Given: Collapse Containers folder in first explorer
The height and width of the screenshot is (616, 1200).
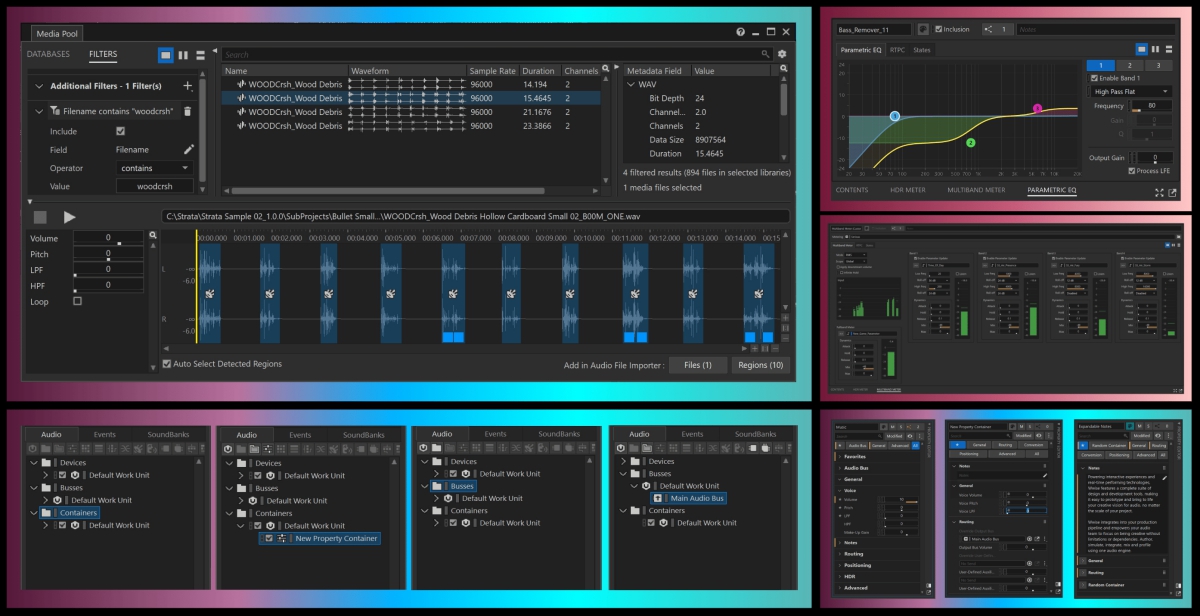Looking at the screenshot, I should (x=33, y=513).
